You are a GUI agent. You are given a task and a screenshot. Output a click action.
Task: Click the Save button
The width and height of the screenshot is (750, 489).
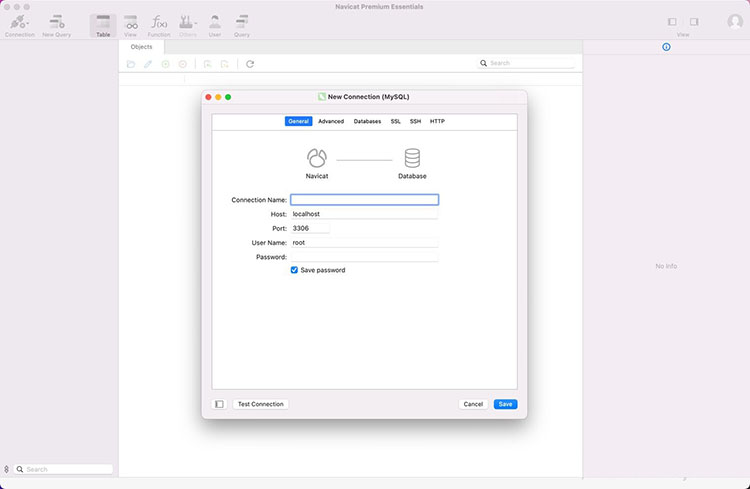click(x=505, y=404)
